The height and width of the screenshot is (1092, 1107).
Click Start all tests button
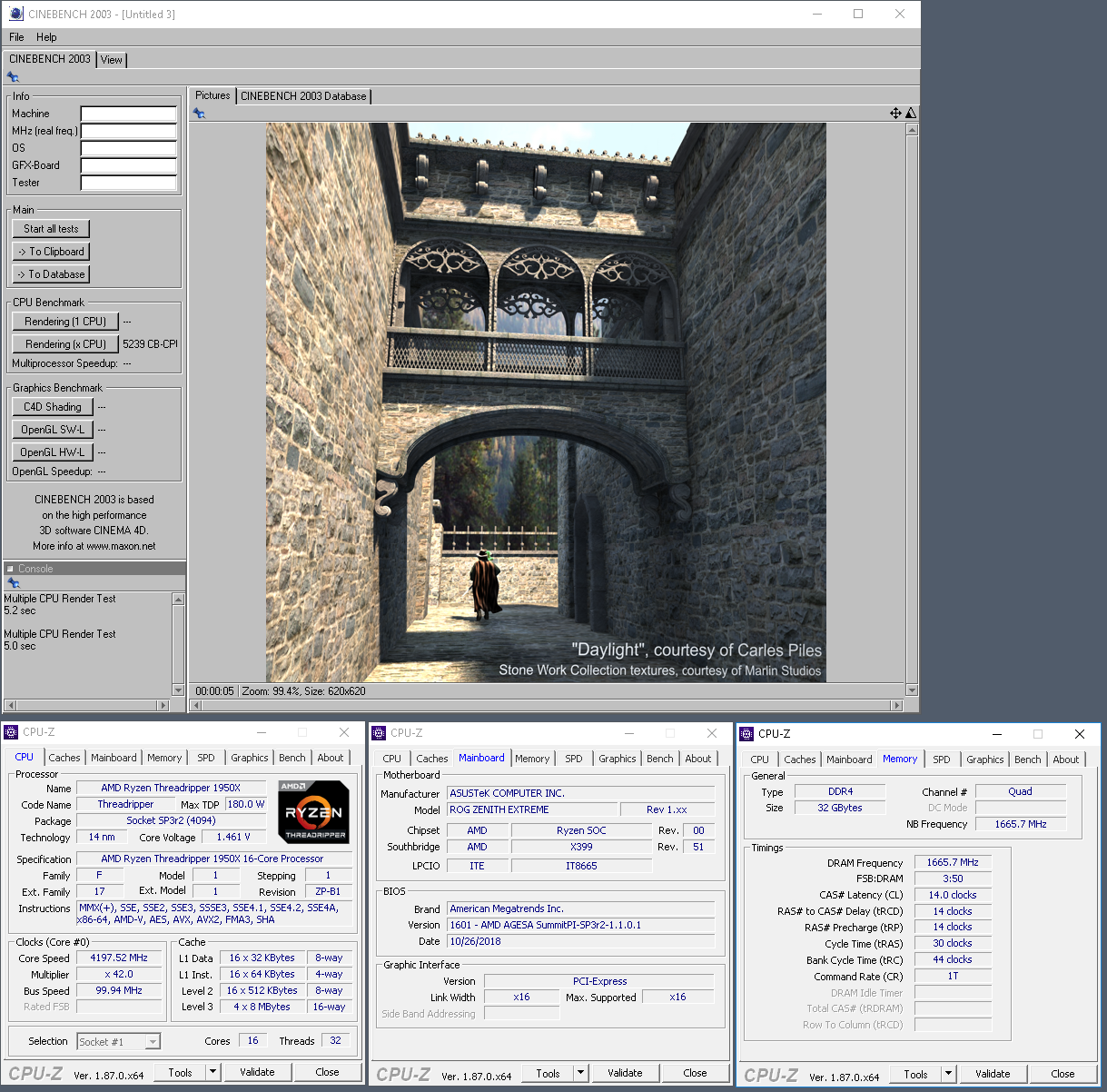point(51,229)
